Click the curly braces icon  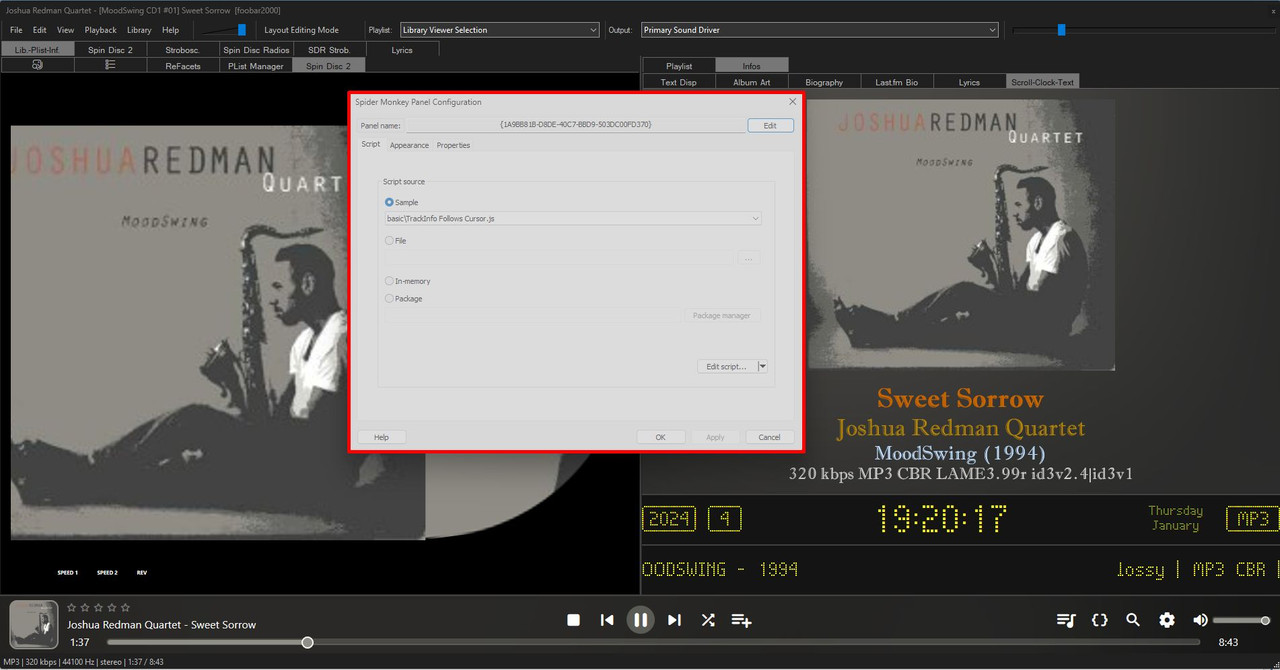[x=1100, y=620]
